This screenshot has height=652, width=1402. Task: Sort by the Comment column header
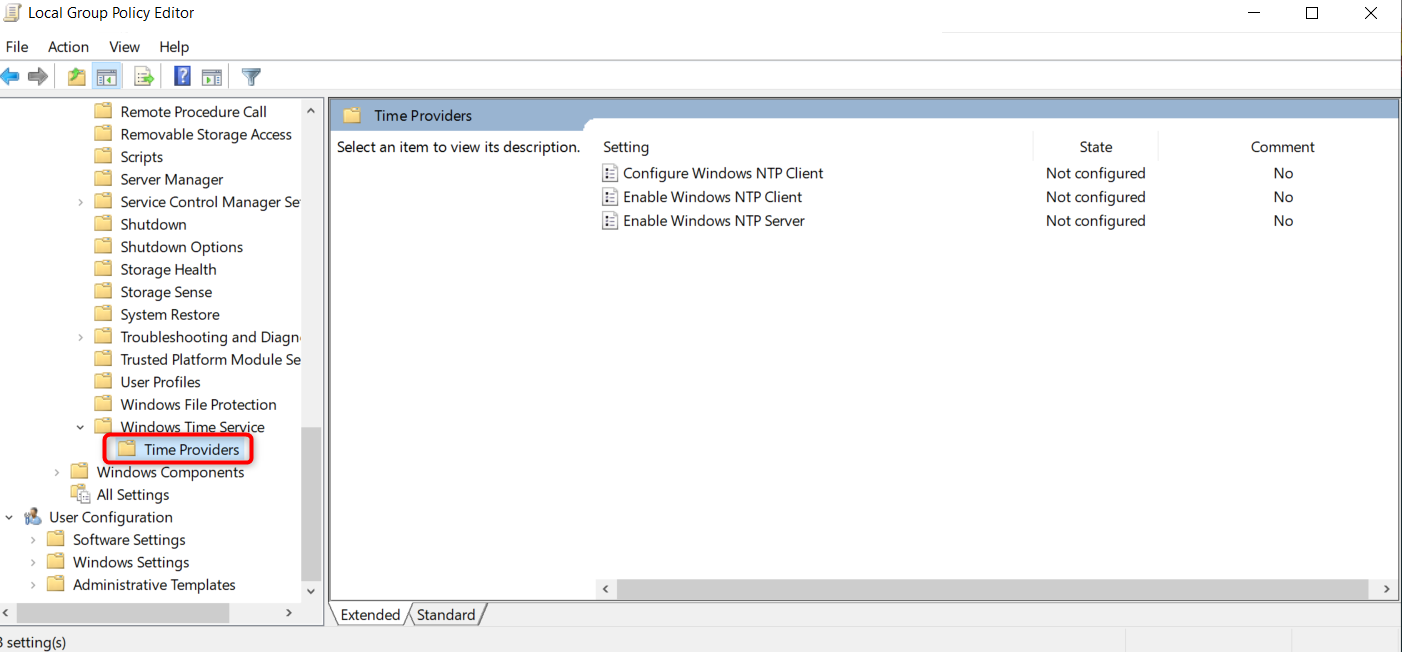click(x=1282, y=147)
